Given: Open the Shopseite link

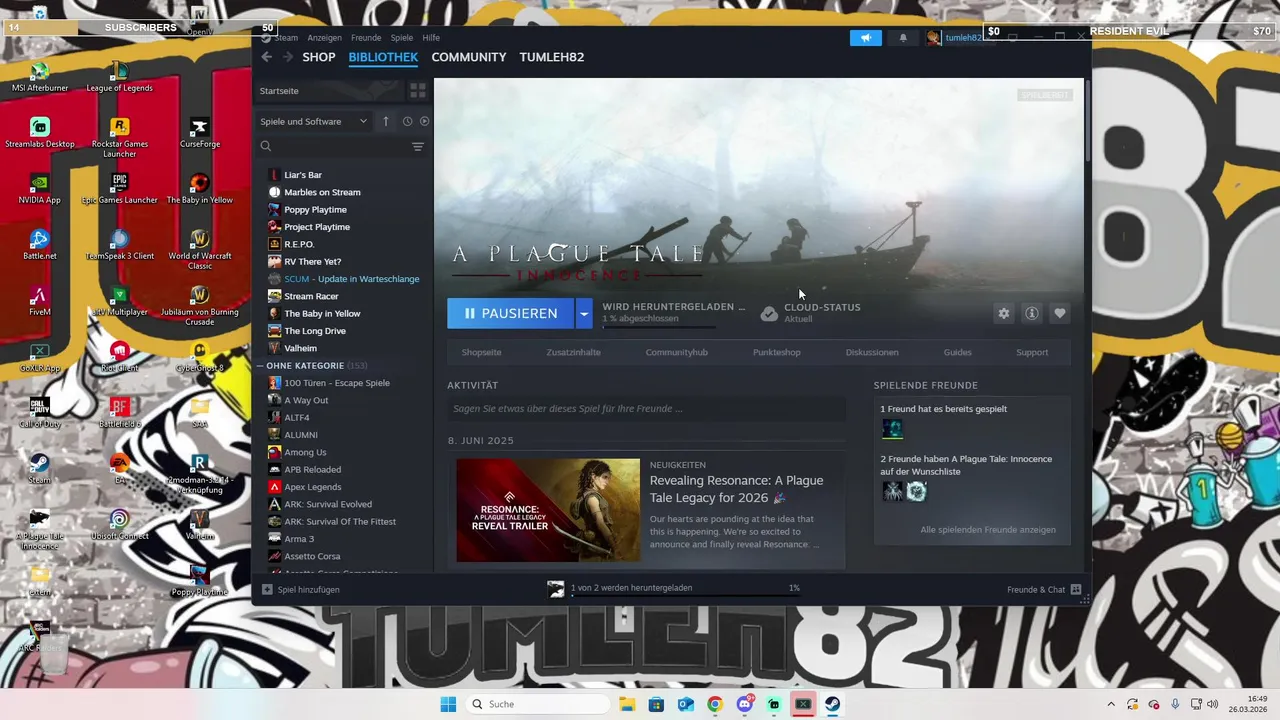Looking at the screenshot, I should coord(481,352).
